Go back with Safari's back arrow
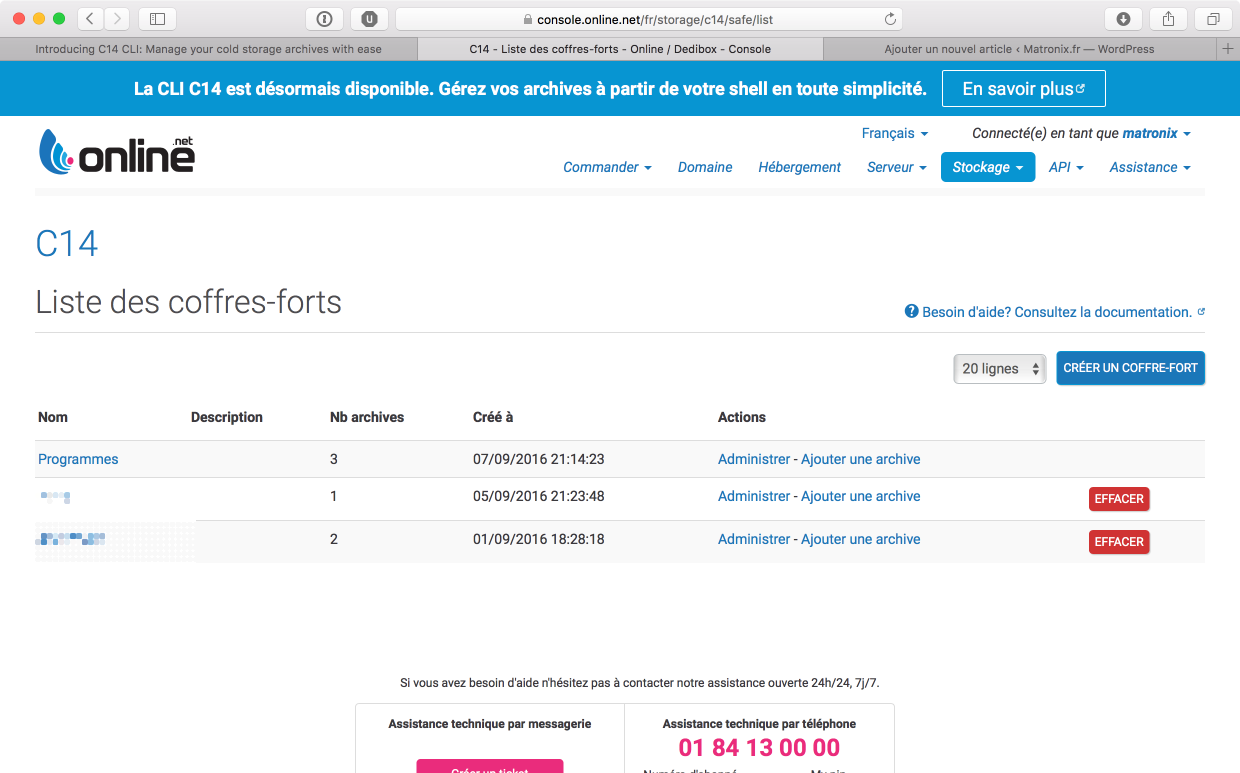 click(90, 18)
